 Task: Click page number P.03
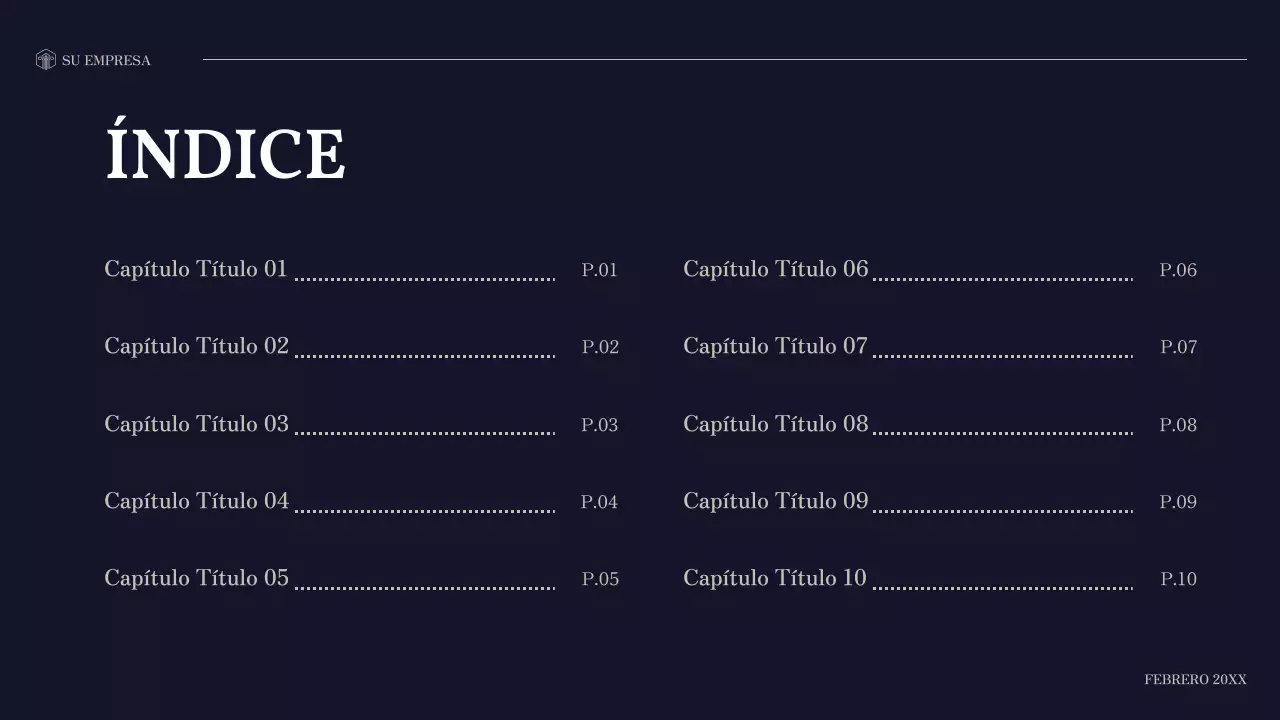(x=599, y=425)
